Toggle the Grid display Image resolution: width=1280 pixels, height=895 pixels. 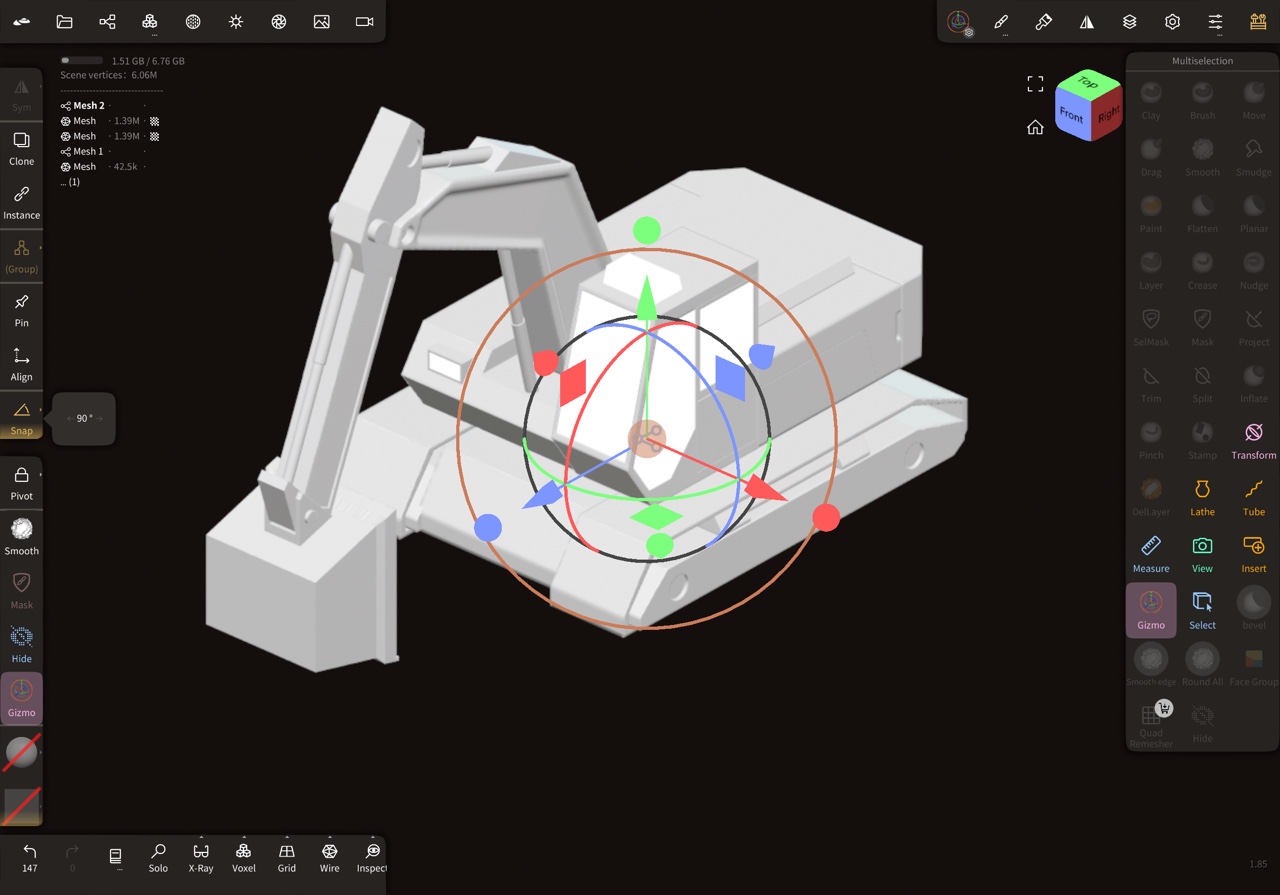point(287,858)
